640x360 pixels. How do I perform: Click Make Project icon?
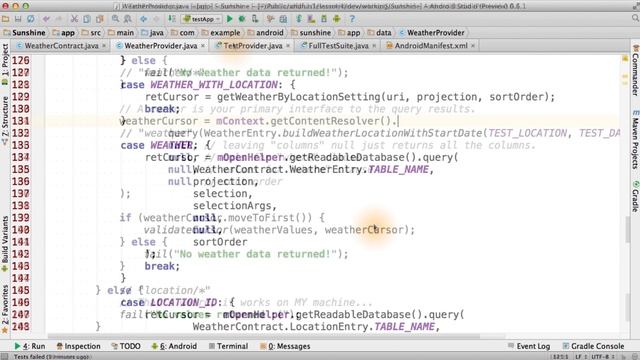coord(172,19)
